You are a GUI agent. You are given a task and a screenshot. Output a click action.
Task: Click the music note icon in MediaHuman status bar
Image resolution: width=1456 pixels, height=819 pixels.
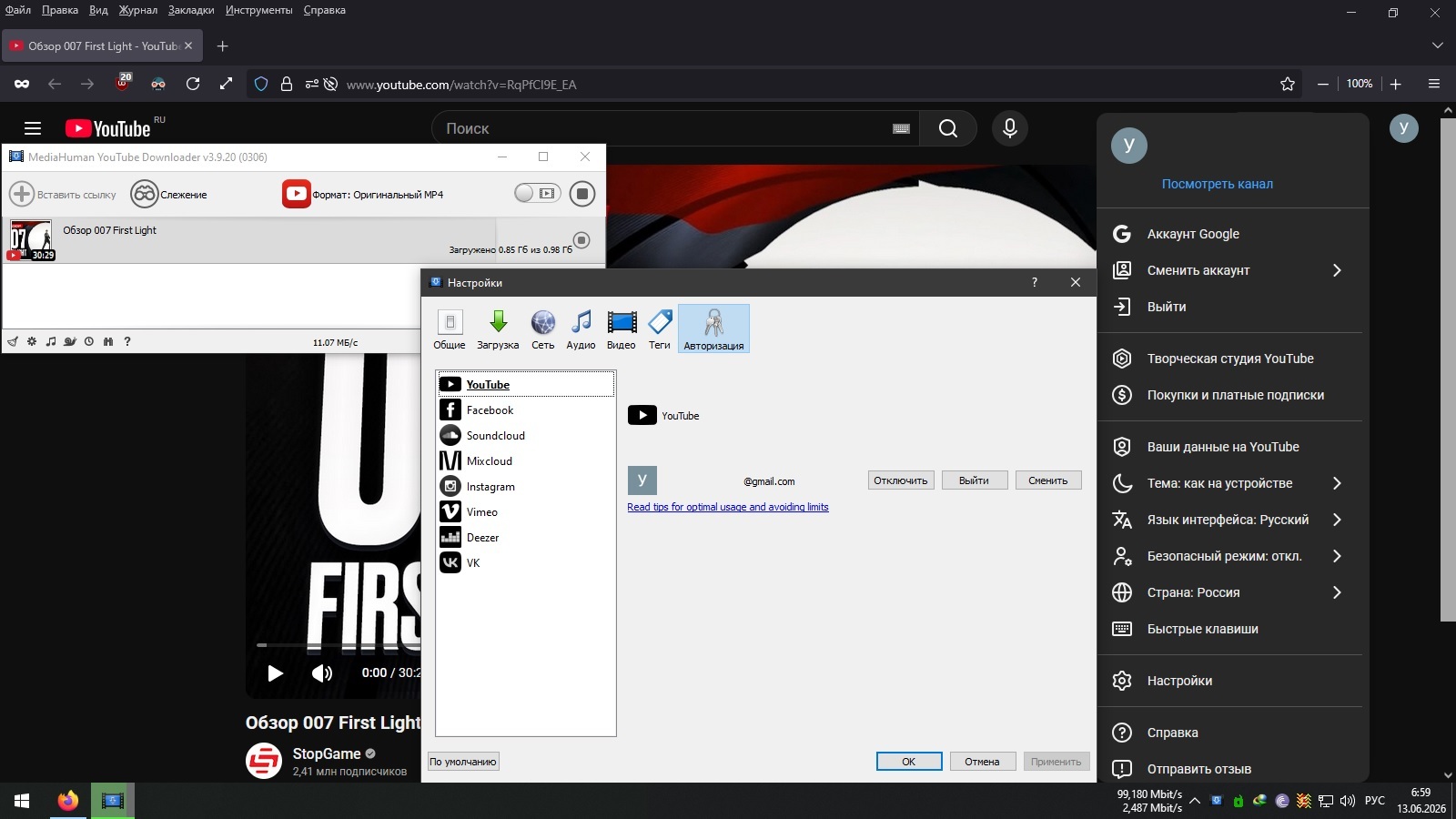51,341
